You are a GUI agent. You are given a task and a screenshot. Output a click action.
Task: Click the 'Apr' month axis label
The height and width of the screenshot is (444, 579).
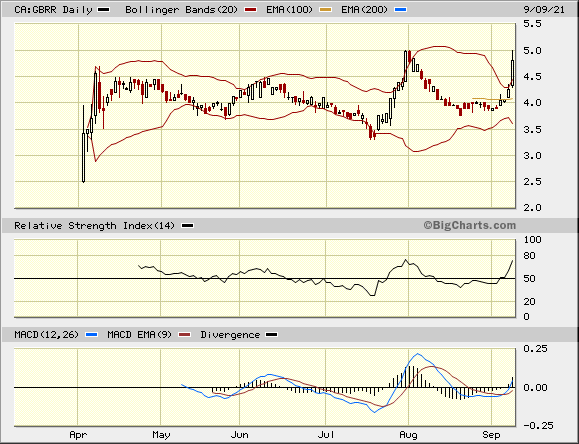78,435
